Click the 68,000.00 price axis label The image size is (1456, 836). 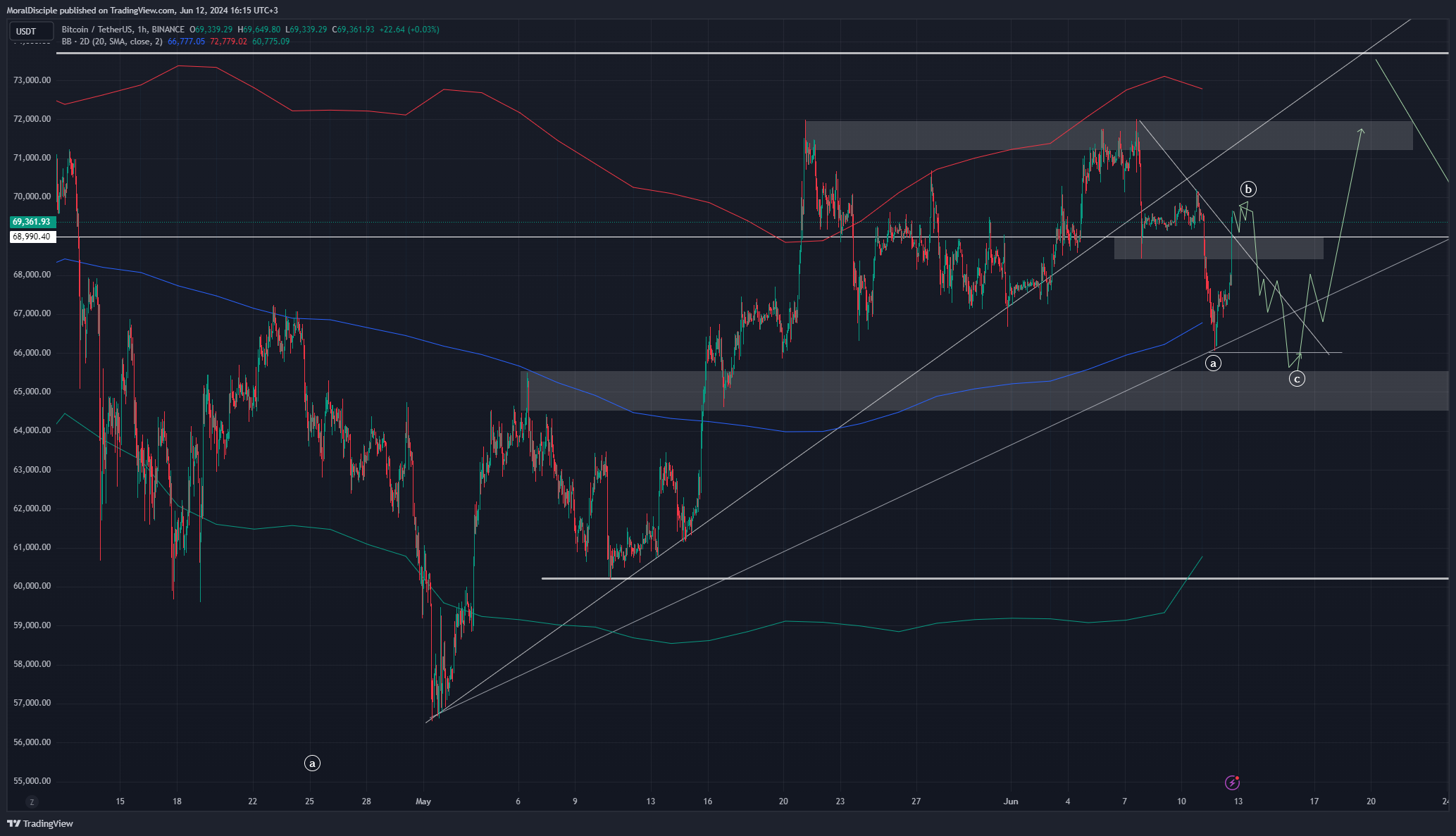[32, 275]
